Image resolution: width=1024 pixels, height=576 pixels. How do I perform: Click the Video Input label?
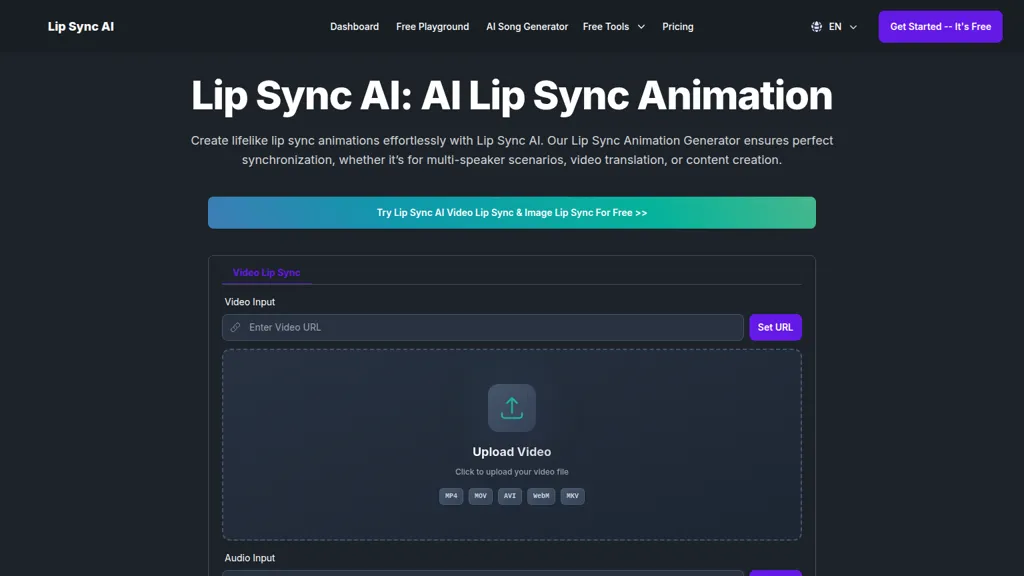pyautogui.click(x=249, y=302)
